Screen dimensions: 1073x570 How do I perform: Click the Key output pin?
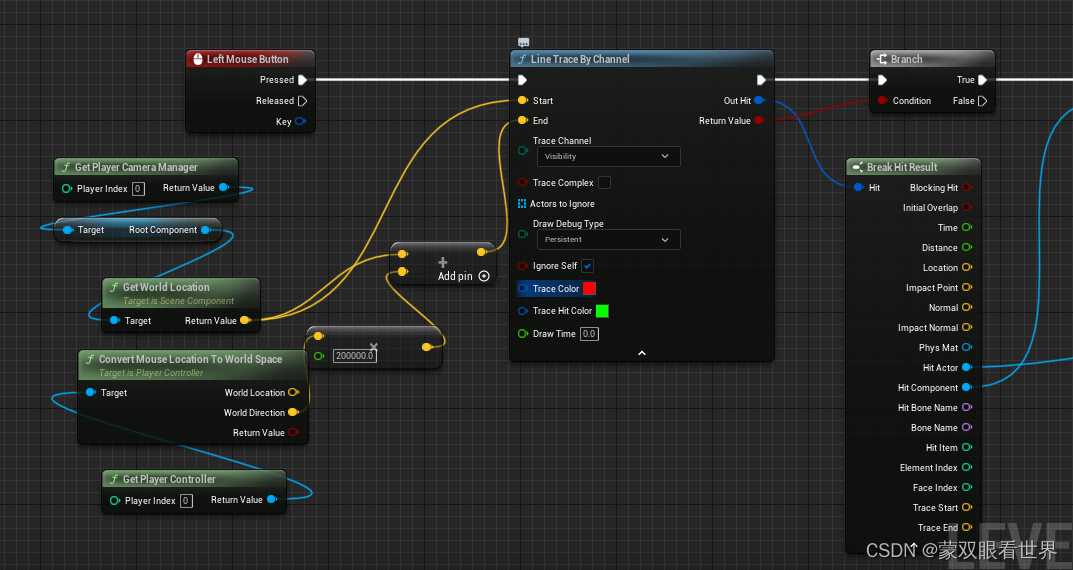(x=300, y=121)
